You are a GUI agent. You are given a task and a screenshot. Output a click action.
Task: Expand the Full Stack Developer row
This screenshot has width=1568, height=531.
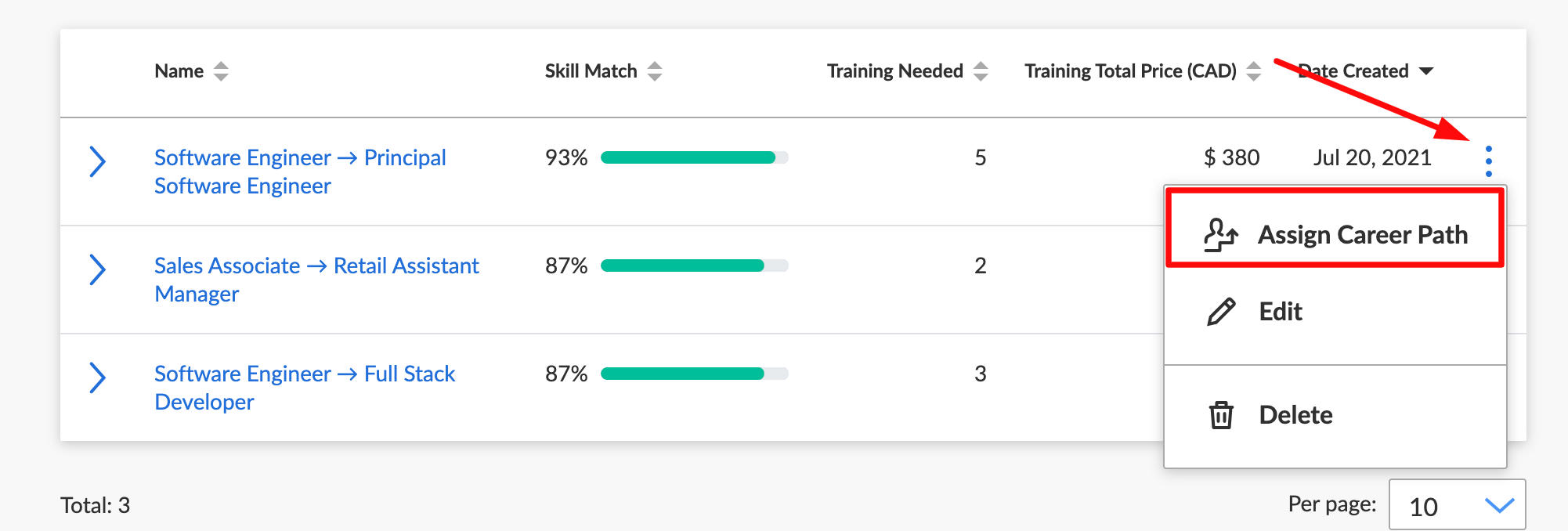click(x=97, y=377)
